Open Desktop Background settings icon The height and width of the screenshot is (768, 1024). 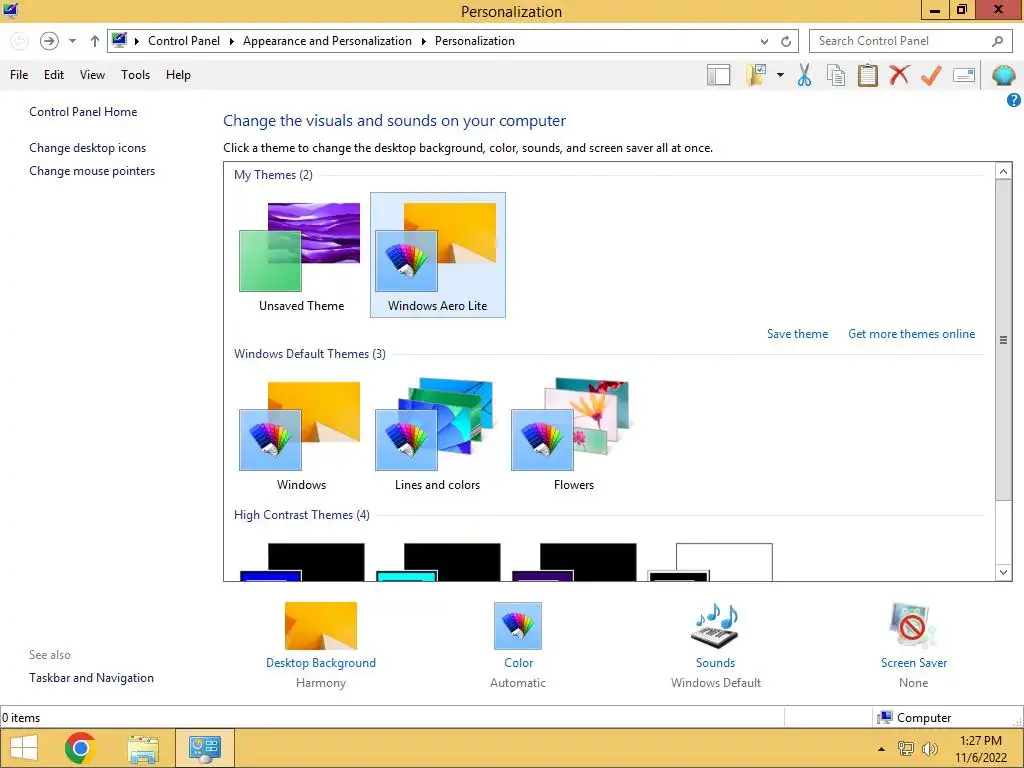pos(321,626)
